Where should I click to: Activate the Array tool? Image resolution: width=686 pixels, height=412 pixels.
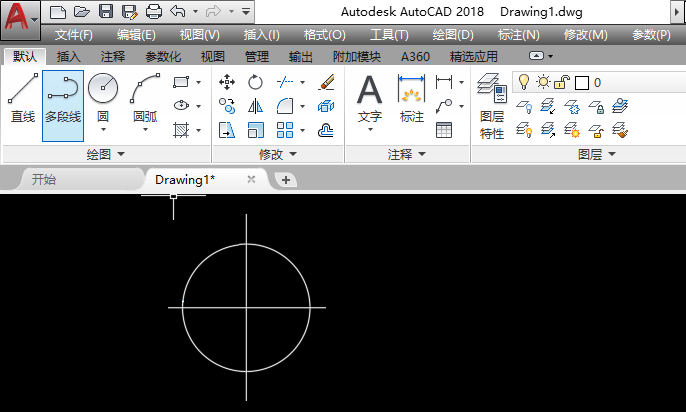coord(285,130)
